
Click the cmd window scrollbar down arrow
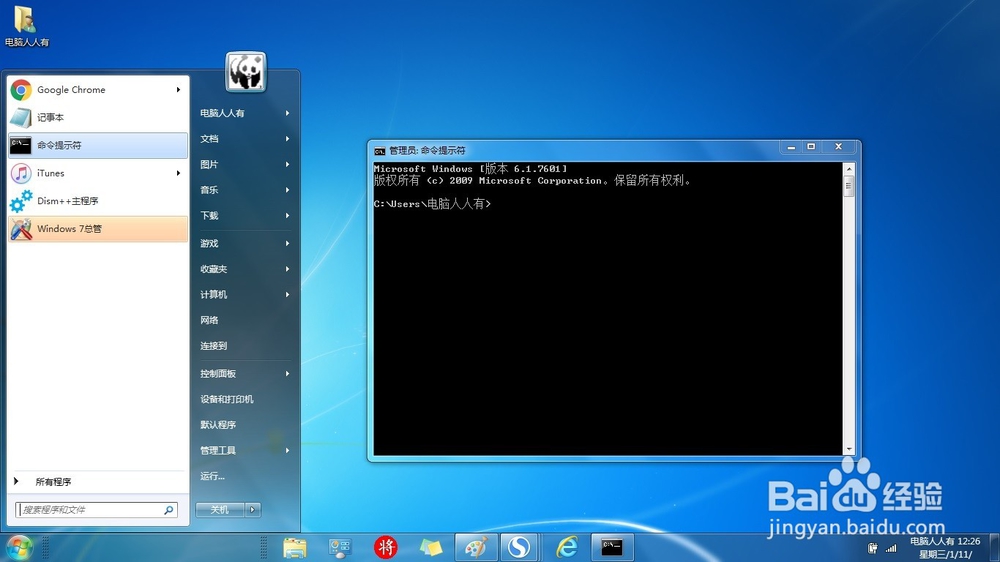(x=849, y=450)
